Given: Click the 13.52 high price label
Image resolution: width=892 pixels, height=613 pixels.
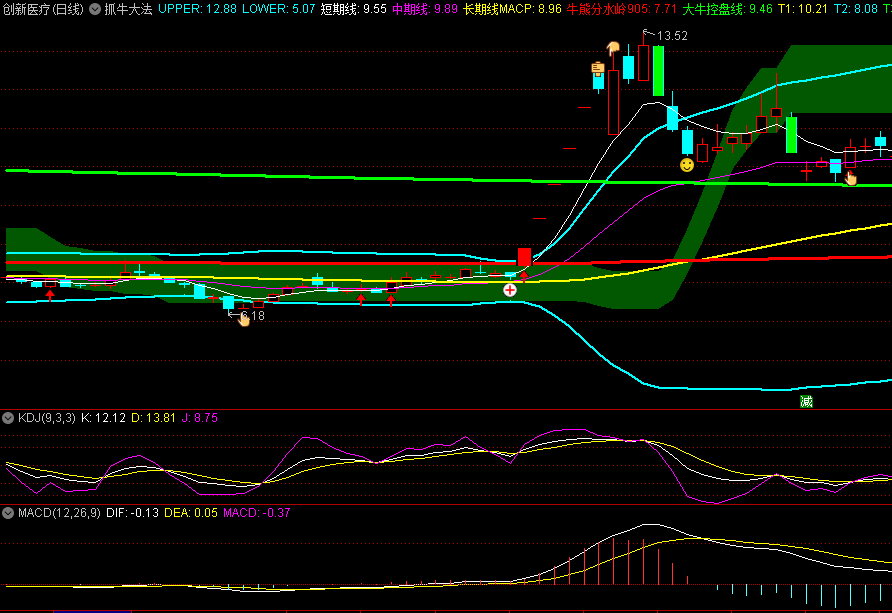Looking at the screenshot, I should pyautogui.click(x=672, y=36).
